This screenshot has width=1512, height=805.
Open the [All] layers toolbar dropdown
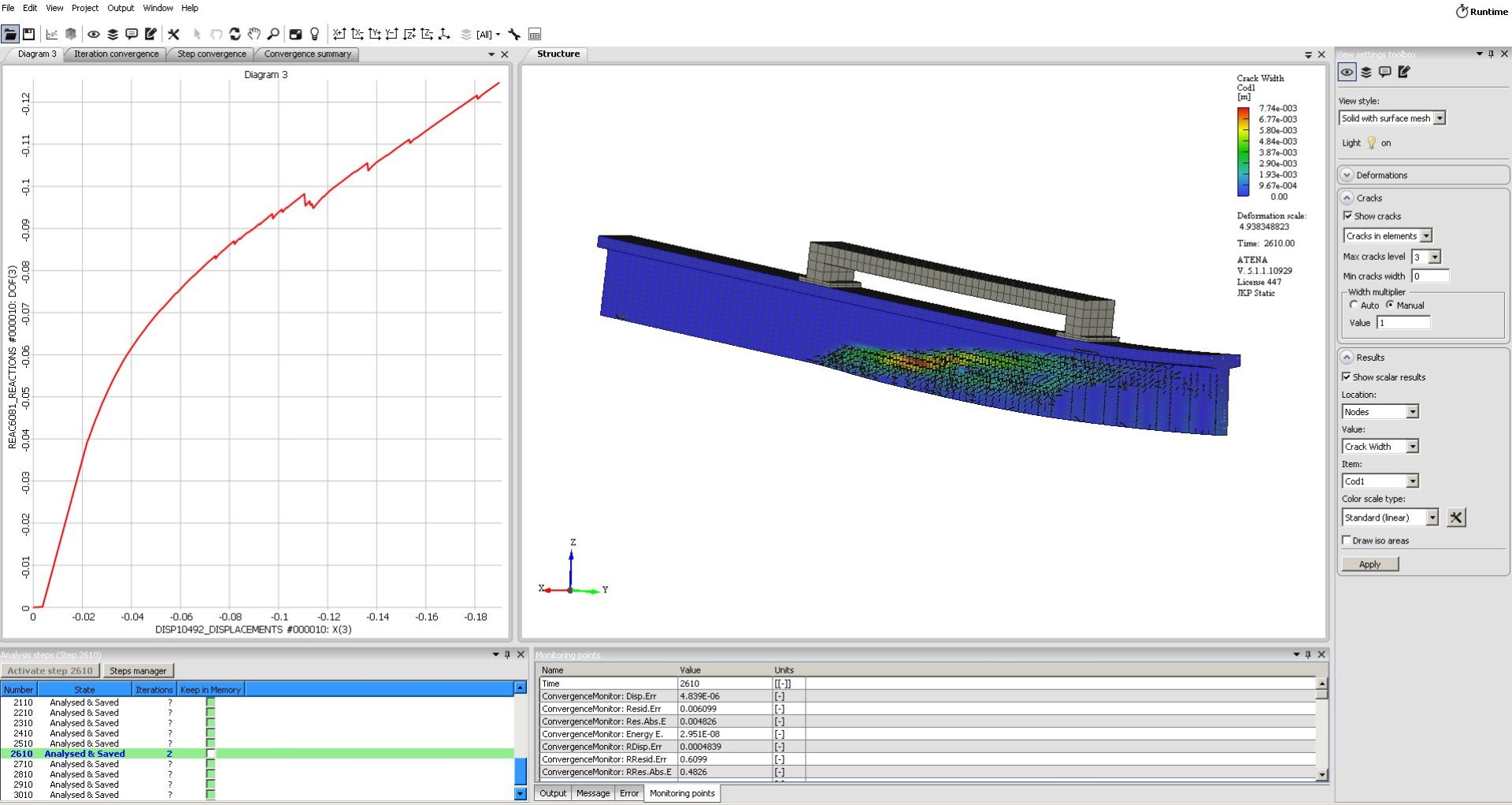coord(489,34)
